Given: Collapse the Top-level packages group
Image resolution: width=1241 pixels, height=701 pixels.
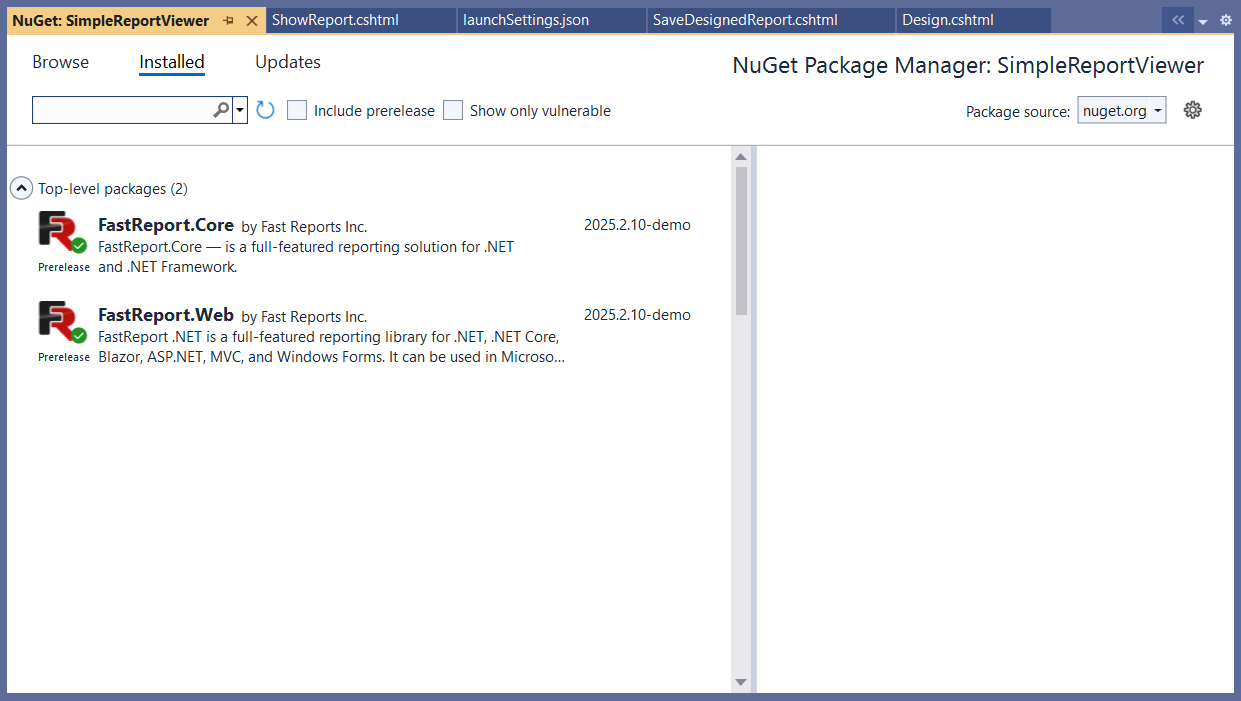Looking at the screenshot, I should (20, 188).
